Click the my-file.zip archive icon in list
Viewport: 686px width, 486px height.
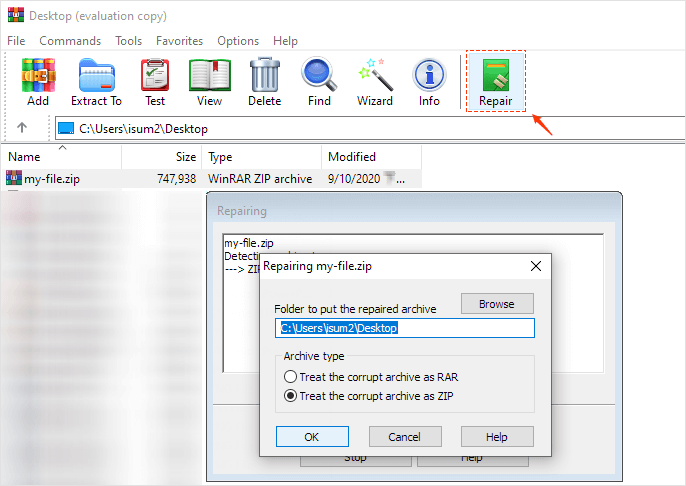14,178
